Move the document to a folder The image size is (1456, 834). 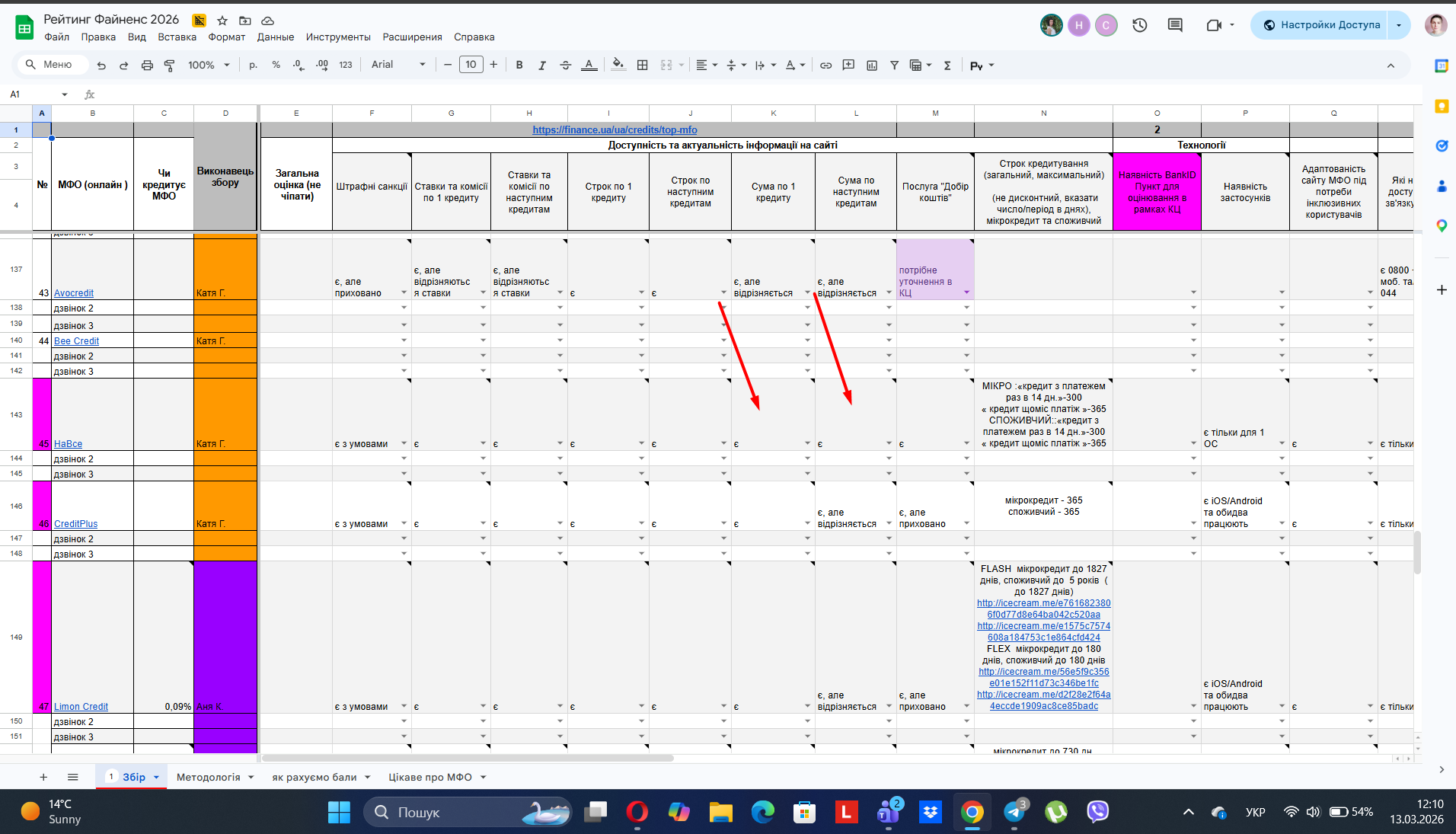tap(245, 21)
